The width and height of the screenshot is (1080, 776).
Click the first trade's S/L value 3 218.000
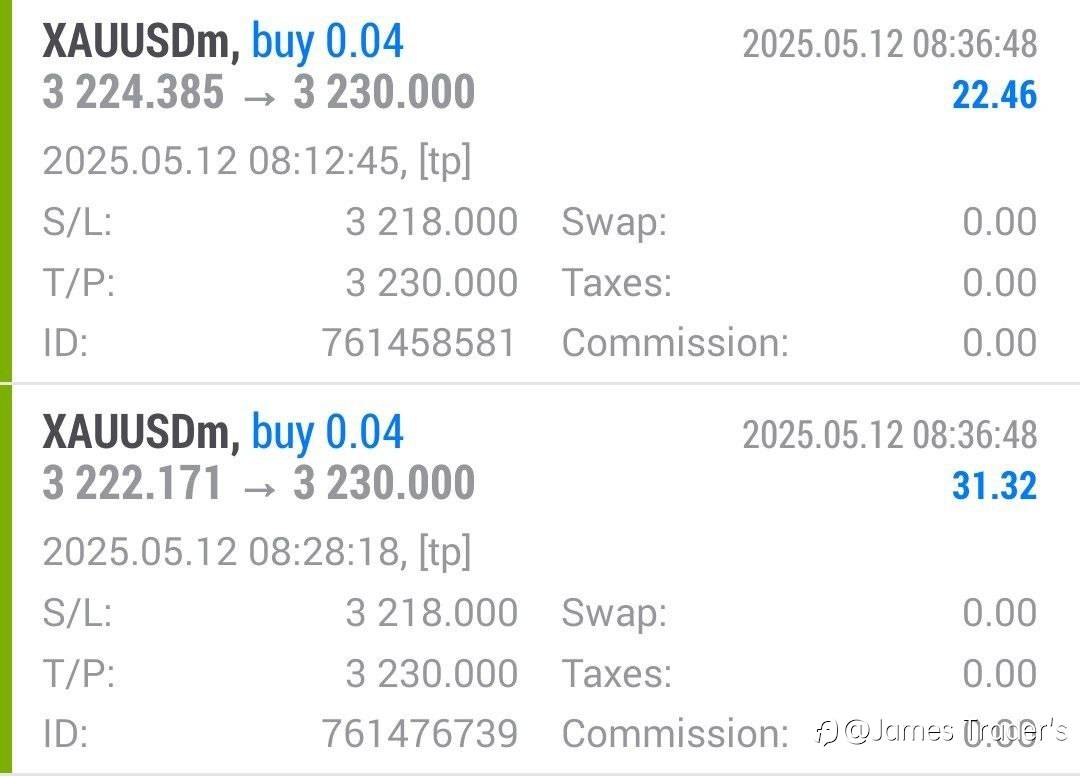point(431,222)
